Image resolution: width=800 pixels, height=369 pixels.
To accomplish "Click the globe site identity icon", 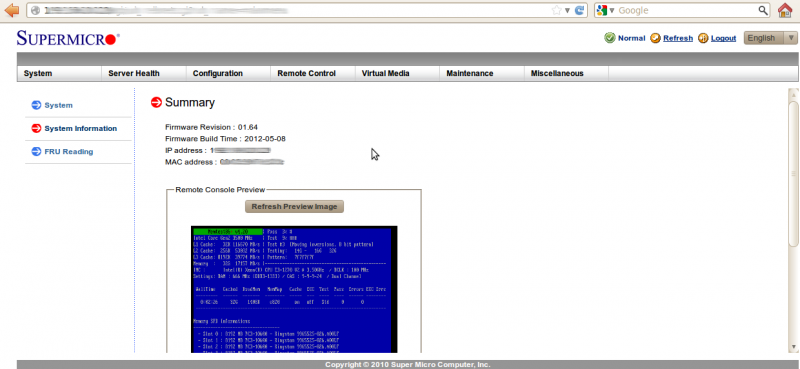I will 35,10.
